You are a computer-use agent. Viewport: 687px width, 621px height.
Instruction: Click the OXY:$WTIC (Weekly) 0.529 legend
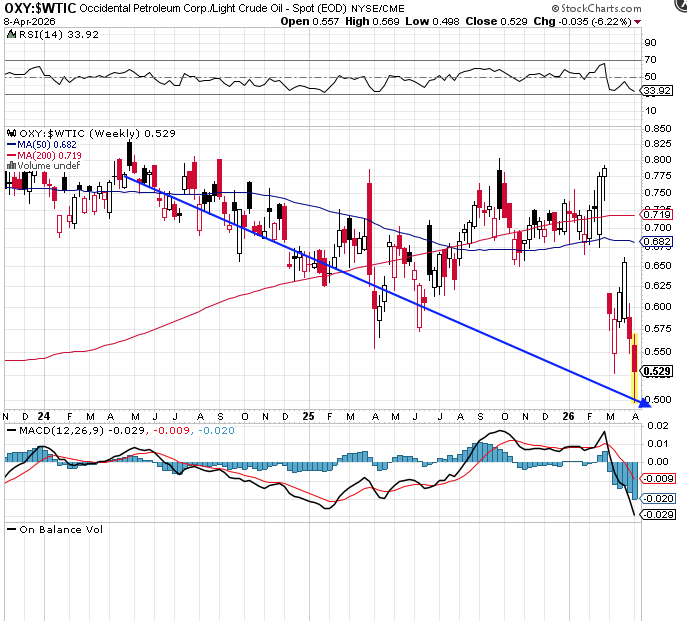tap(97, 133)
